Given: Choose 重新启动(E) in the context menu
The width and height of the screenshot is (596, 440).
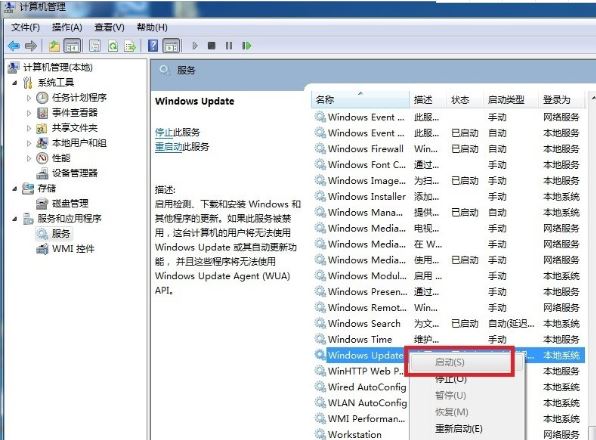Looking at the screenshot, I should point(459,429).
